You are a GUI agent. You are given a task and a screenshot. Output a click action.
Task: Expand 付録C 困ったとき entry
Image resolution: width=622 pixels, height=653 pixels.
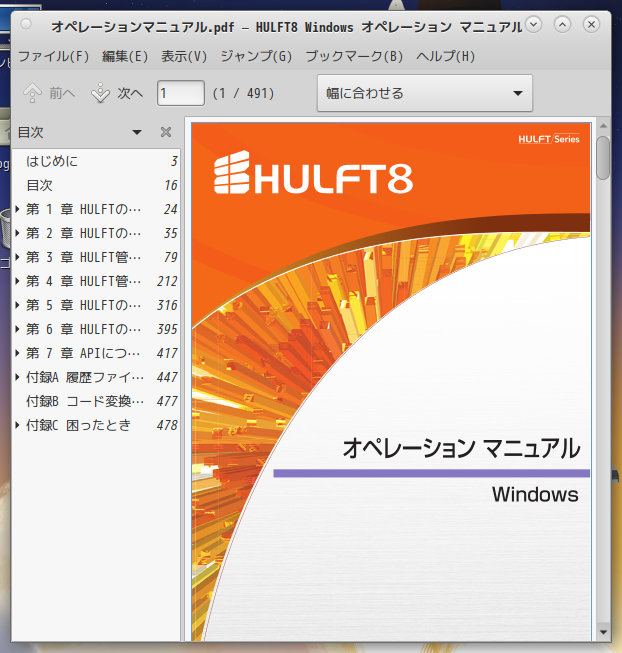pyautogui.click(x=17, y=425)
